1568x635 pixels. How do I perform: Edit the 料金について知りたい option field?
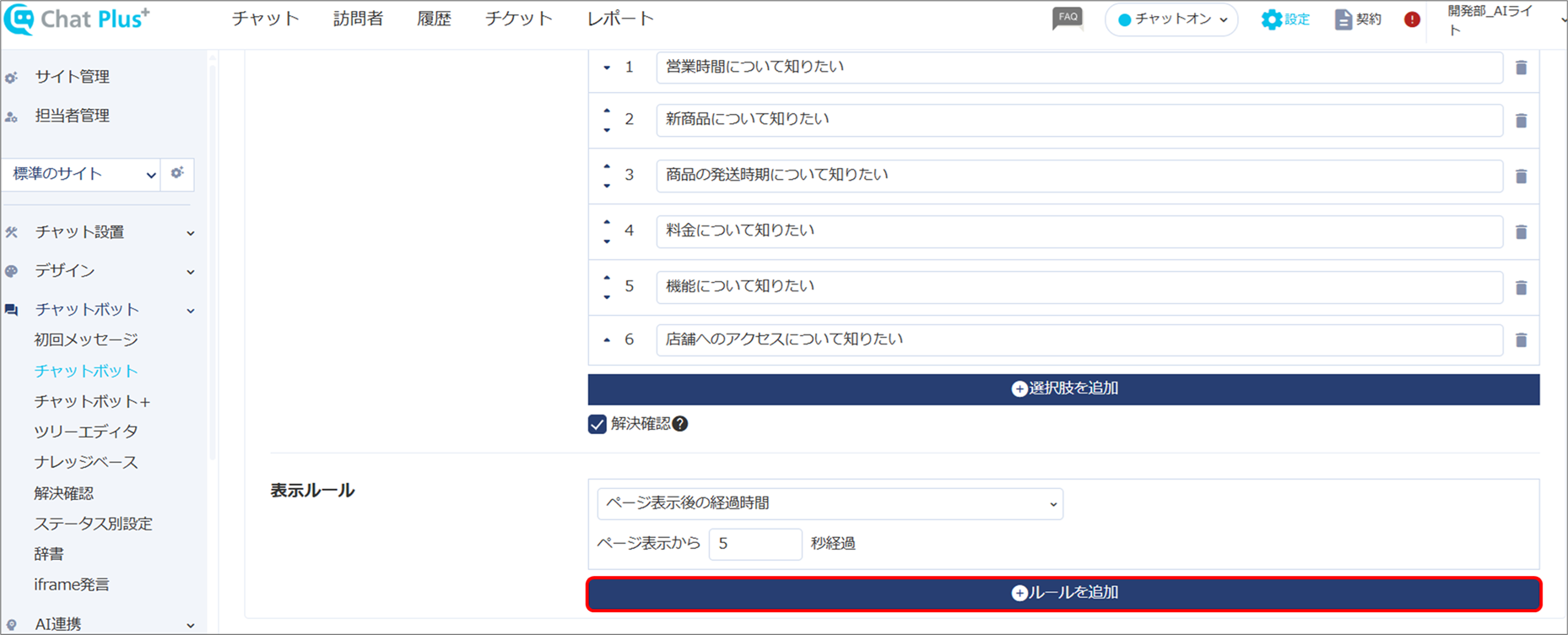click(1079, 231)
